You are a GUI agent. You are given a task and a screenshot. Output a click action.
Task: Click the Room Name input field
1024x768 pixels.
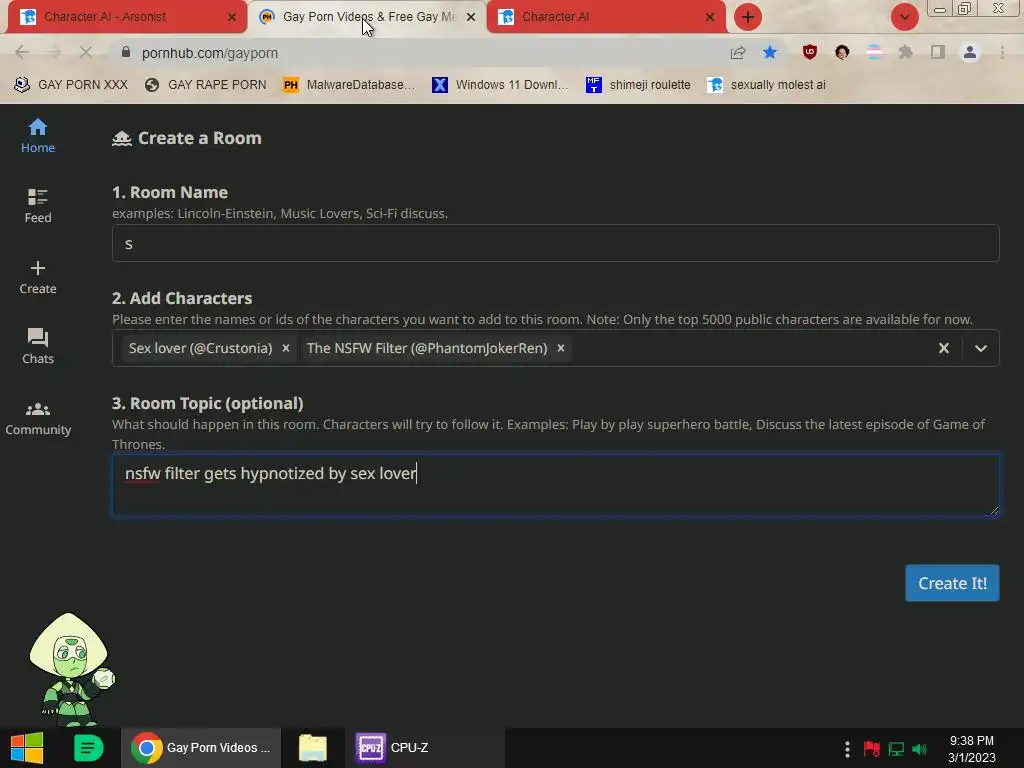point(555,243)
